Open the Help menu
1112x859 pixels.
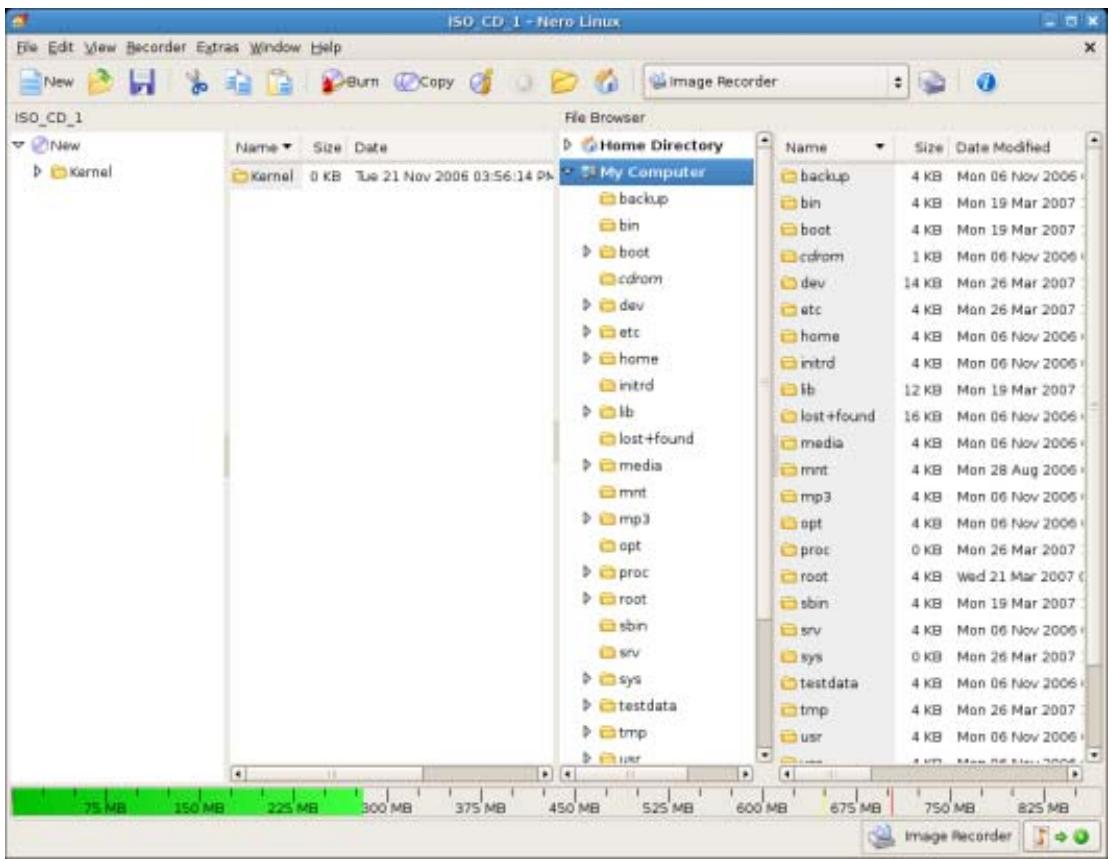[326, 48]
